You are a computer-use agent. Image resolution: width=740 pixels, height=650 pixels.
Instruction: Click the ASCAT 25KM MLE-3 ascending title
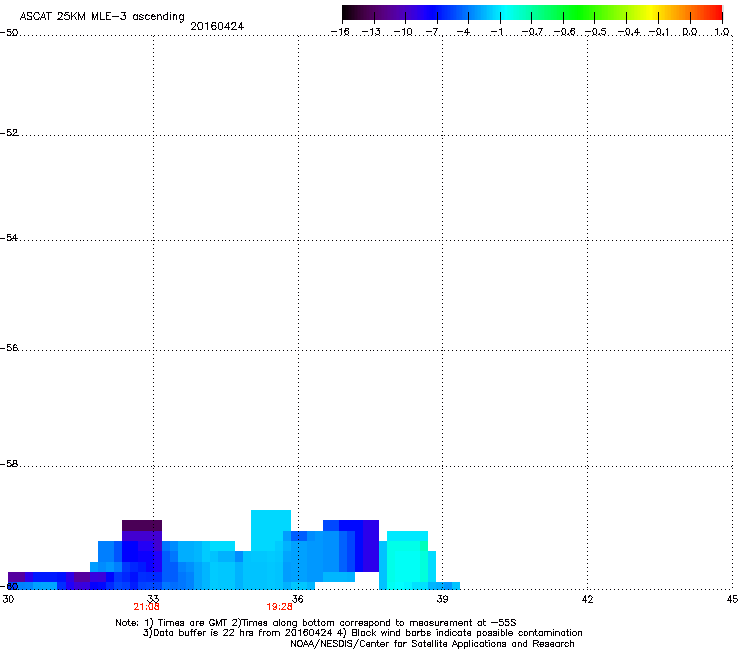click(102, 17)
